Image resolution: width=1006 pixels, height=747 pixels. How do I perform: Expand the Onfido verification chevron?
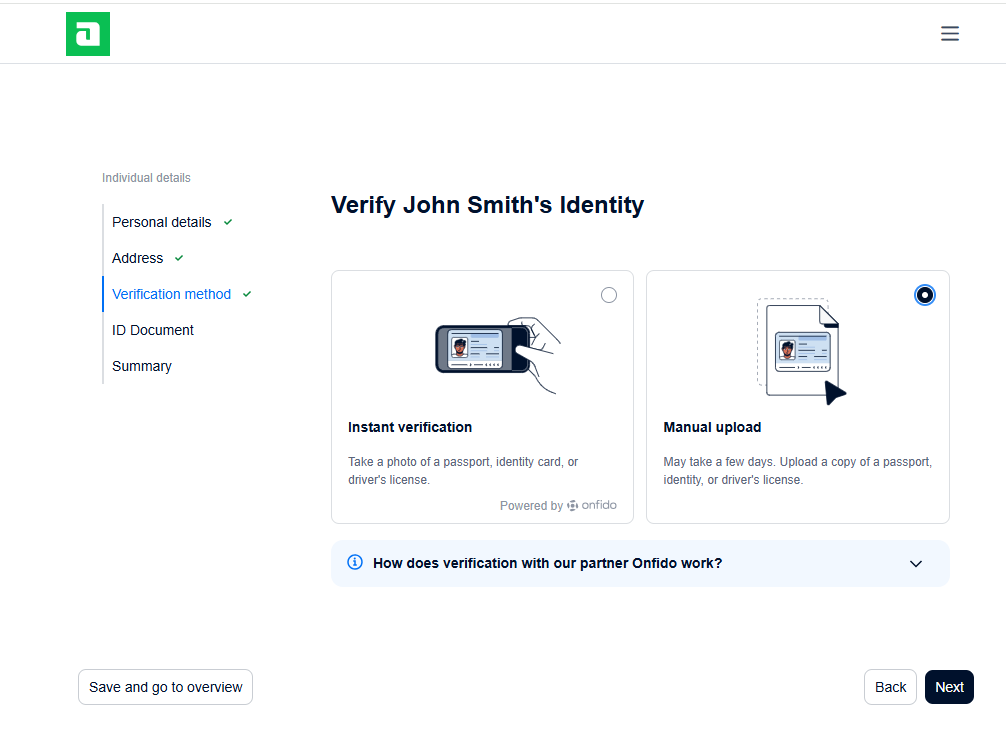[x=916, y=563]
